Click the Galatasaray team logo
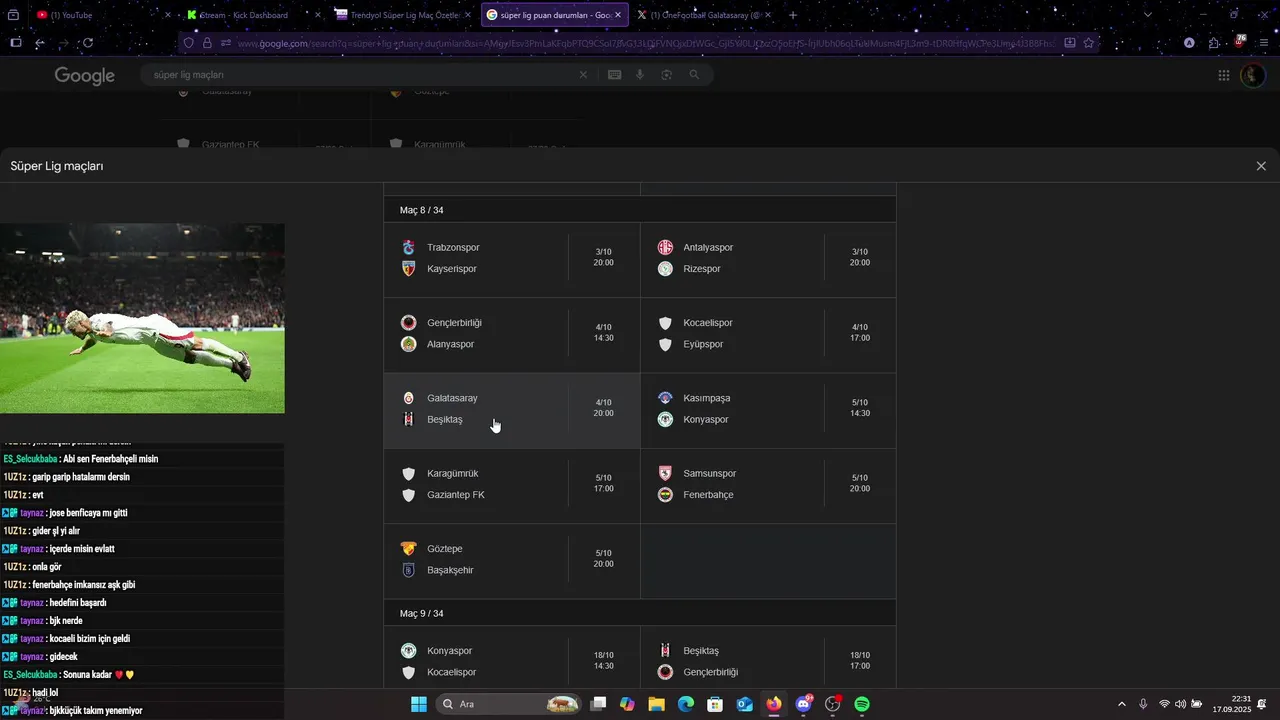 408,398
